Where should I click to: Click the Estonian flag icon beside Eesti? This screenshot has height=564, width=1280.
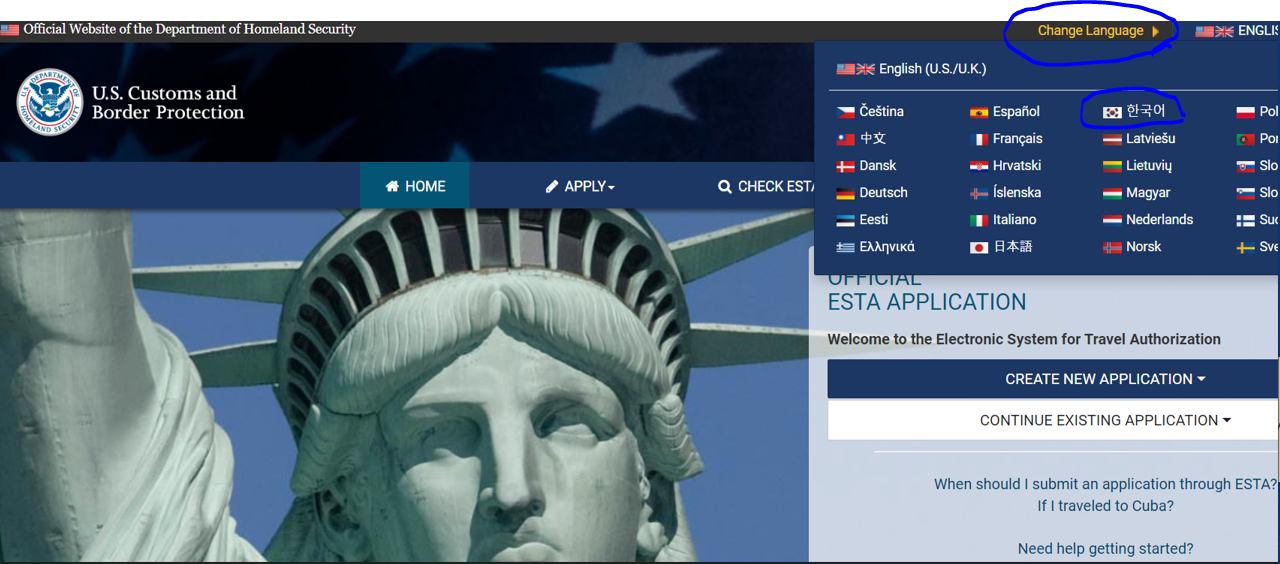pyautogui.click(x=845, y=220)
